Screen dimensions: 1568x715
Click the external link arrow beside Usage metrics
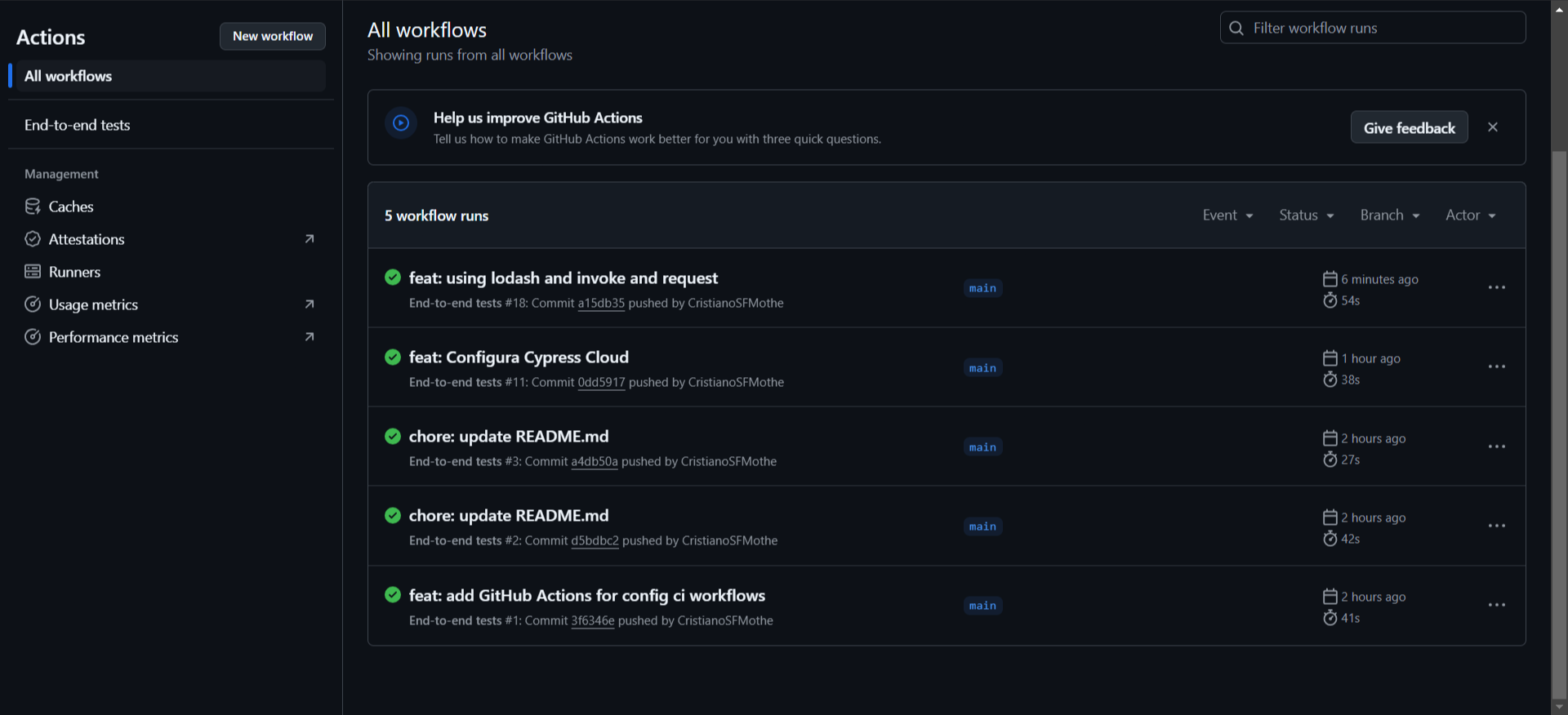[x=310, y=304]
